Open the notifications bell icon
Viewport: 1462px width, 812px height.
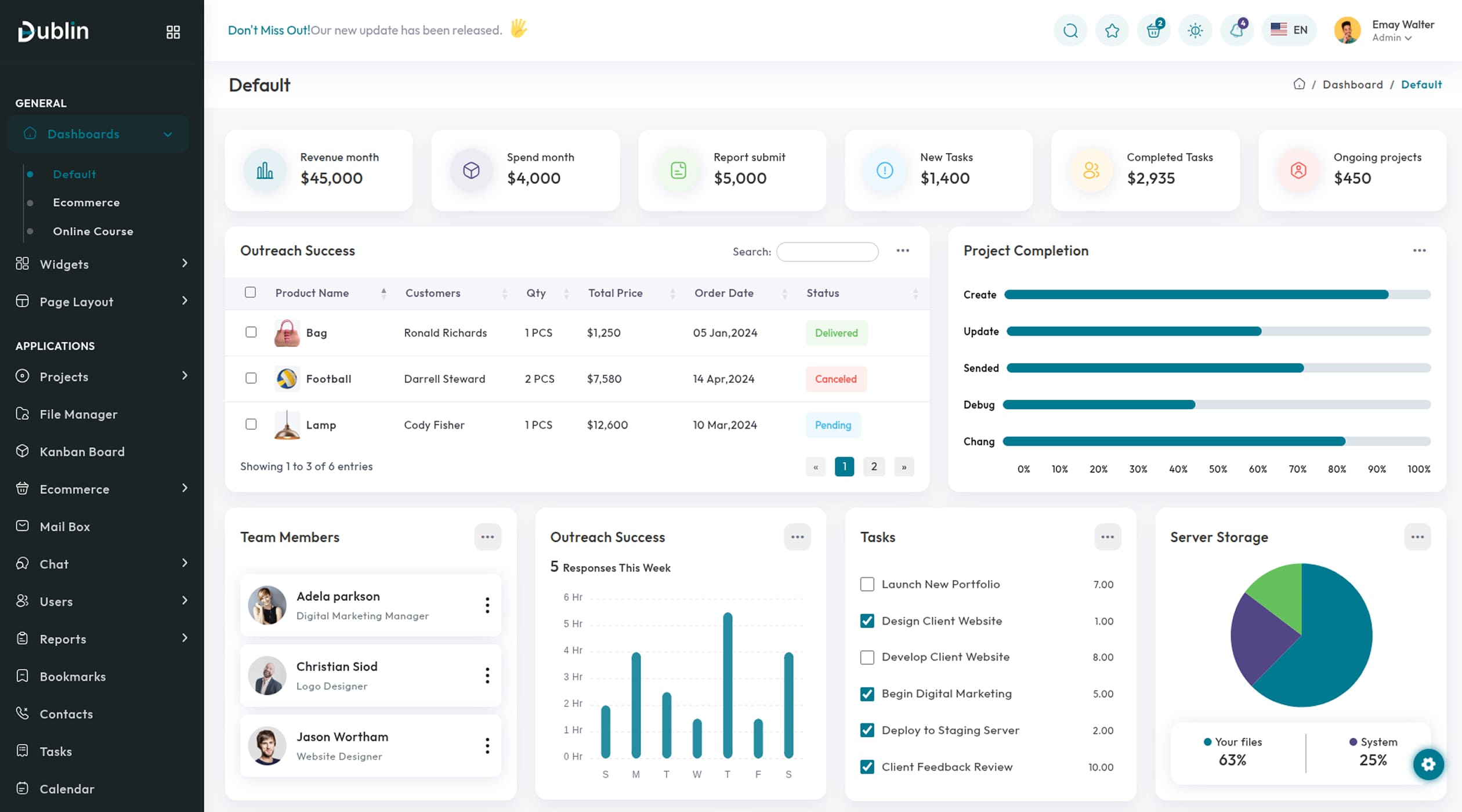[x=1236, y=30]
